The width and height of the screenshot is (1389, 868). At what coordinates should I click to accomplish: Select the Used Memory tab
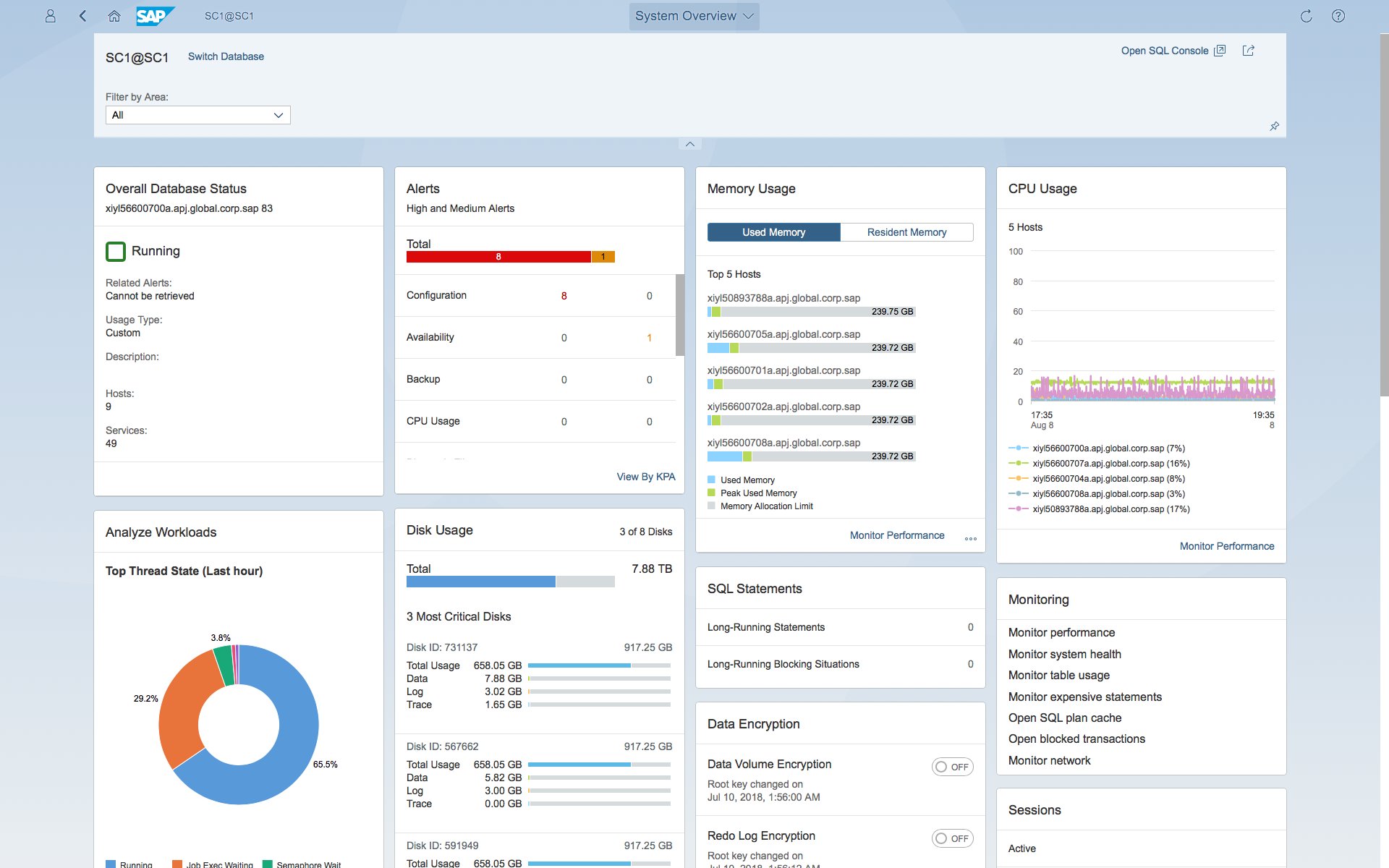[773, 232]
